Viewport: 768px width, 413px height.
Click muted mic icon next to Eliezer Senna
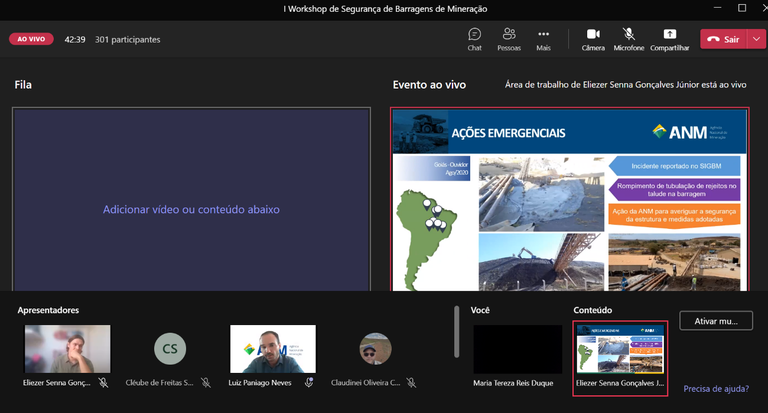(103, 382)
